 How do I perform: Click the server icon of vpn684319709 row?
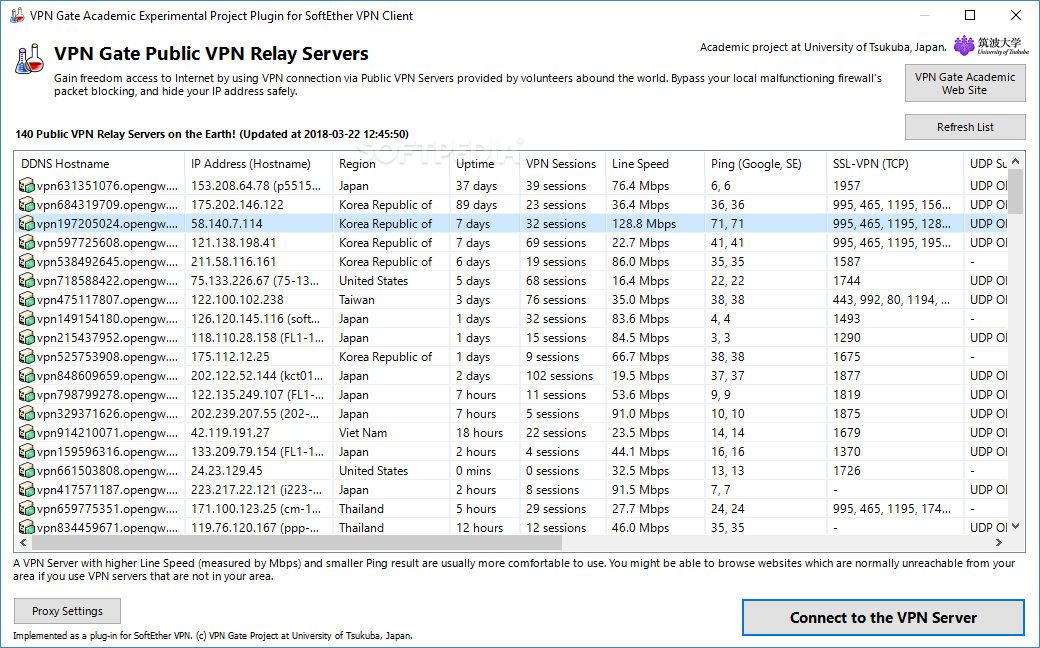(x=27, y=205)
